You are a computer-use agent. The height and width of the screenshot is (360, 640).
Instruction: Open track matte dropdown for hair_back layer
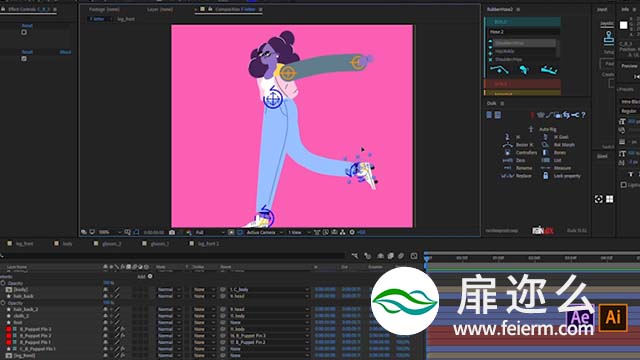[x=204, y=296]
